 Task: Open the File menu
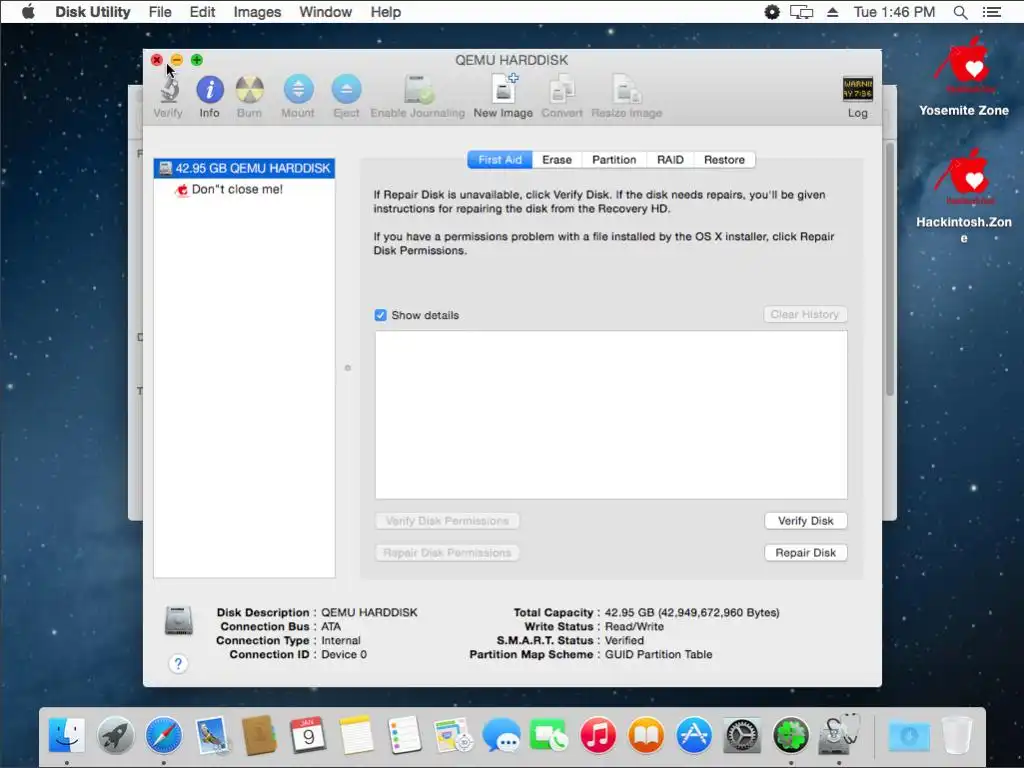[160, 12]
